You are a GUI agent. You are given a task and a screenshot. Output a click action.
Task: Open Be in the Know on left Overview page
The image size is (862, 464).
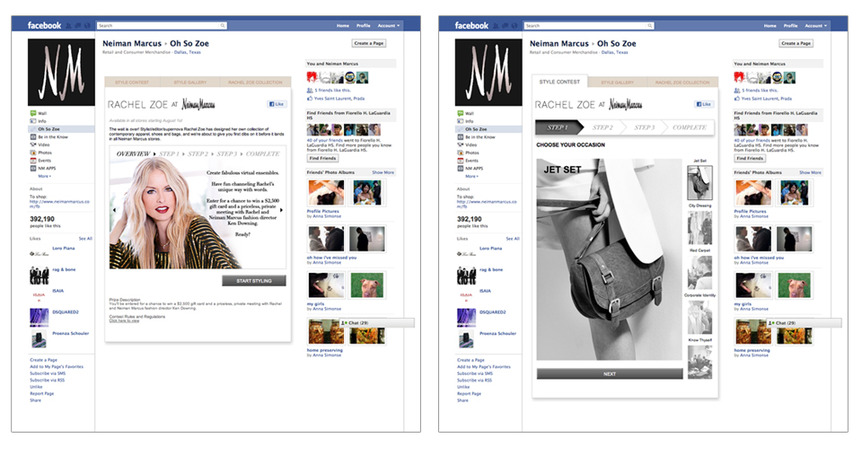coord(53,137)
